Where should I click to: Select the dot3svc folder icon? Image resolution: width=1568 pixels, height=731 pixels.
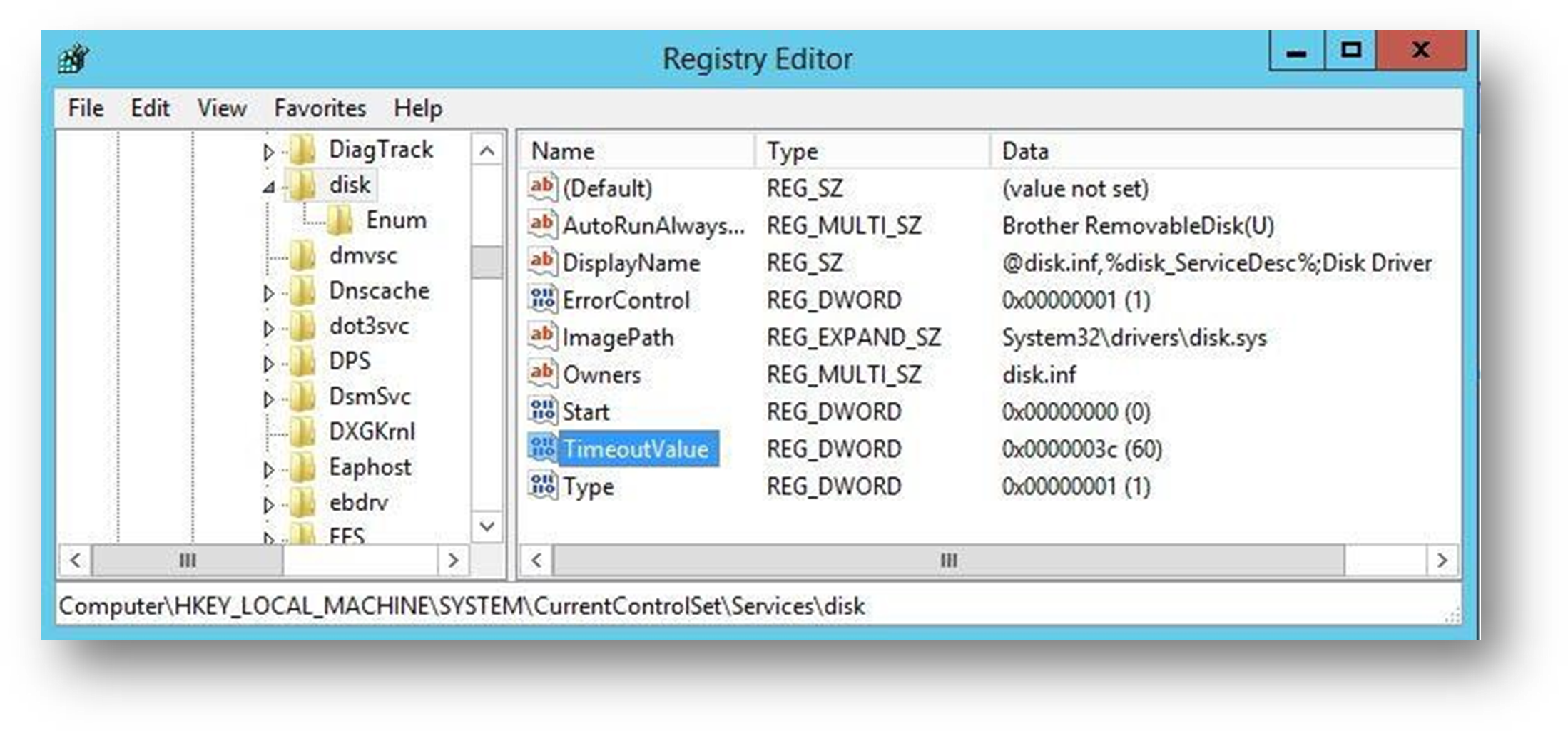[x=303, y=326]
